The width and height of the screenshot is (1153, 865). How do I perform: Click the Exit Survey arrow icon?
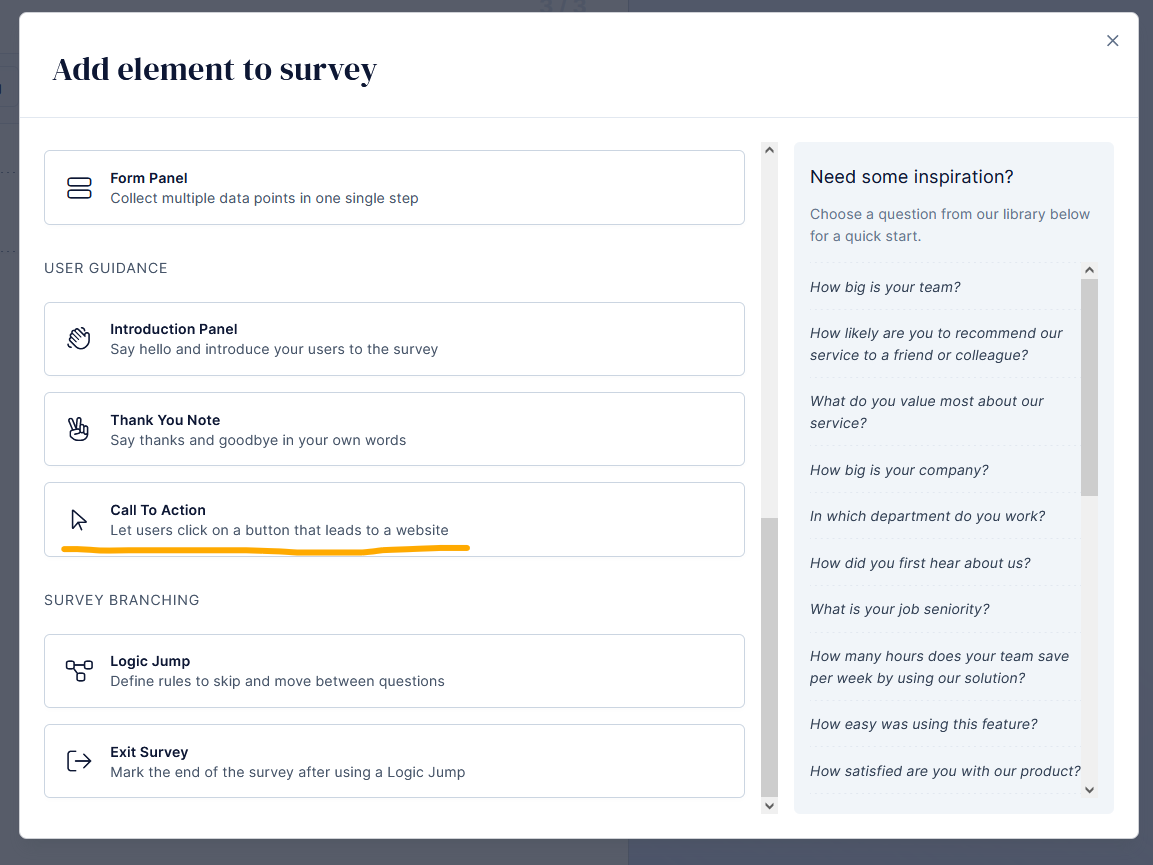(x=79, y=761)
